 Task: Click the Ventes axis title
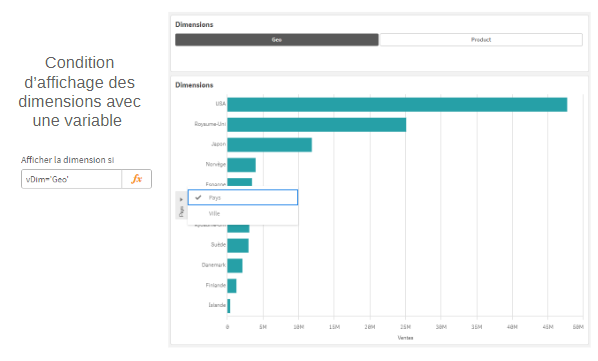point(405,338)
